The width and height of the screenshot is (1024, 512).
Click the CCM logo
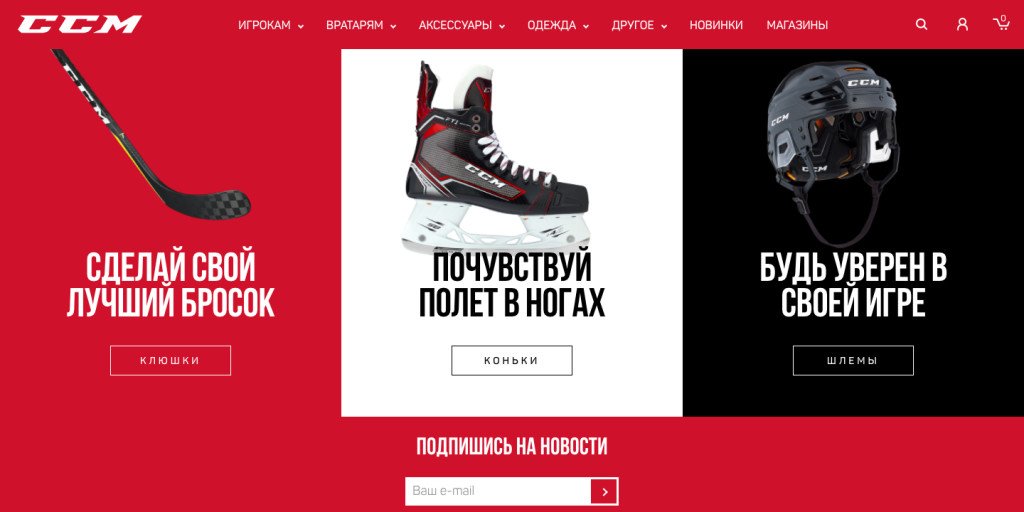[x=80, y=25]
